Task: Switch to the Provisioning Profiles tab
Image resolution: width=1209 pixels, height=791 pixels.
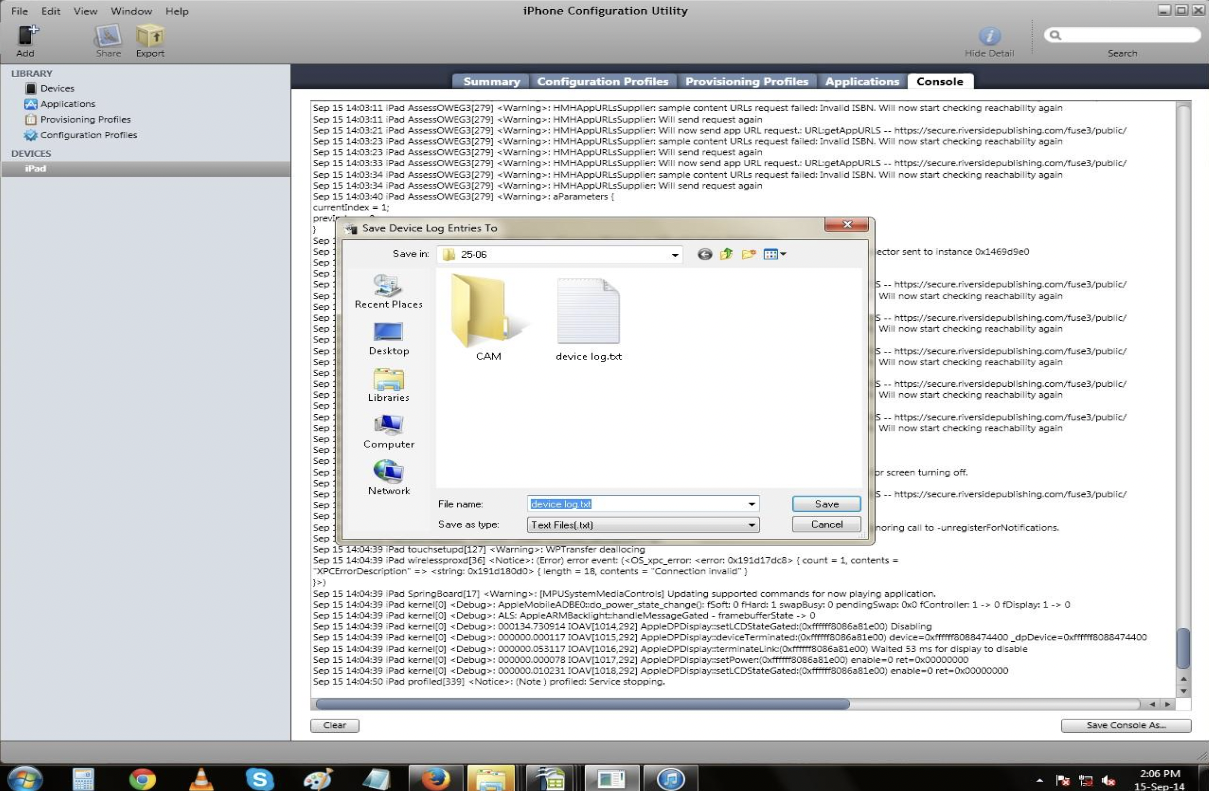Action: click(746, 81)
